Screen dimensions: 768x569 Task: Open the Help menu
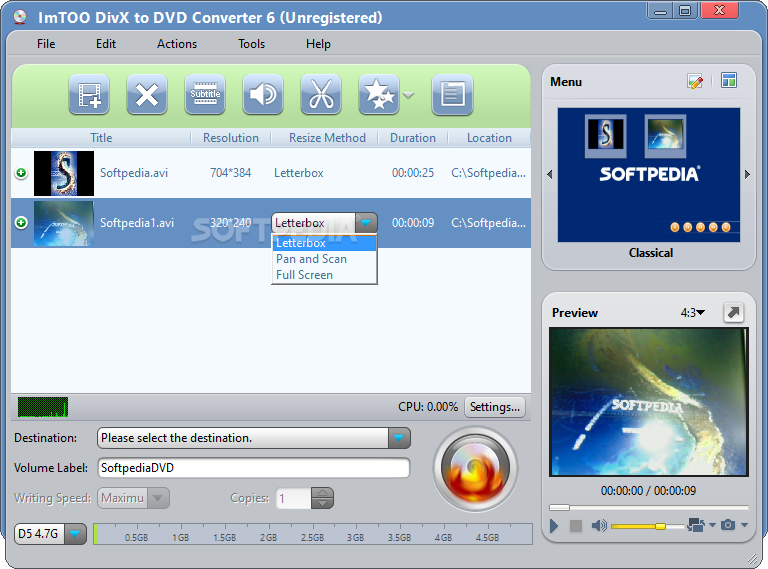click(318, 44)
